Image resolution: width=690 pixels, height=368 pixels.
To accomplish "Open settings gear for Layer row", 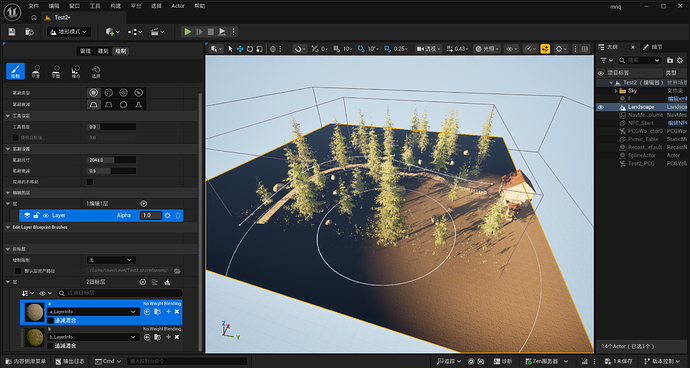I will [x=167, y=216].
